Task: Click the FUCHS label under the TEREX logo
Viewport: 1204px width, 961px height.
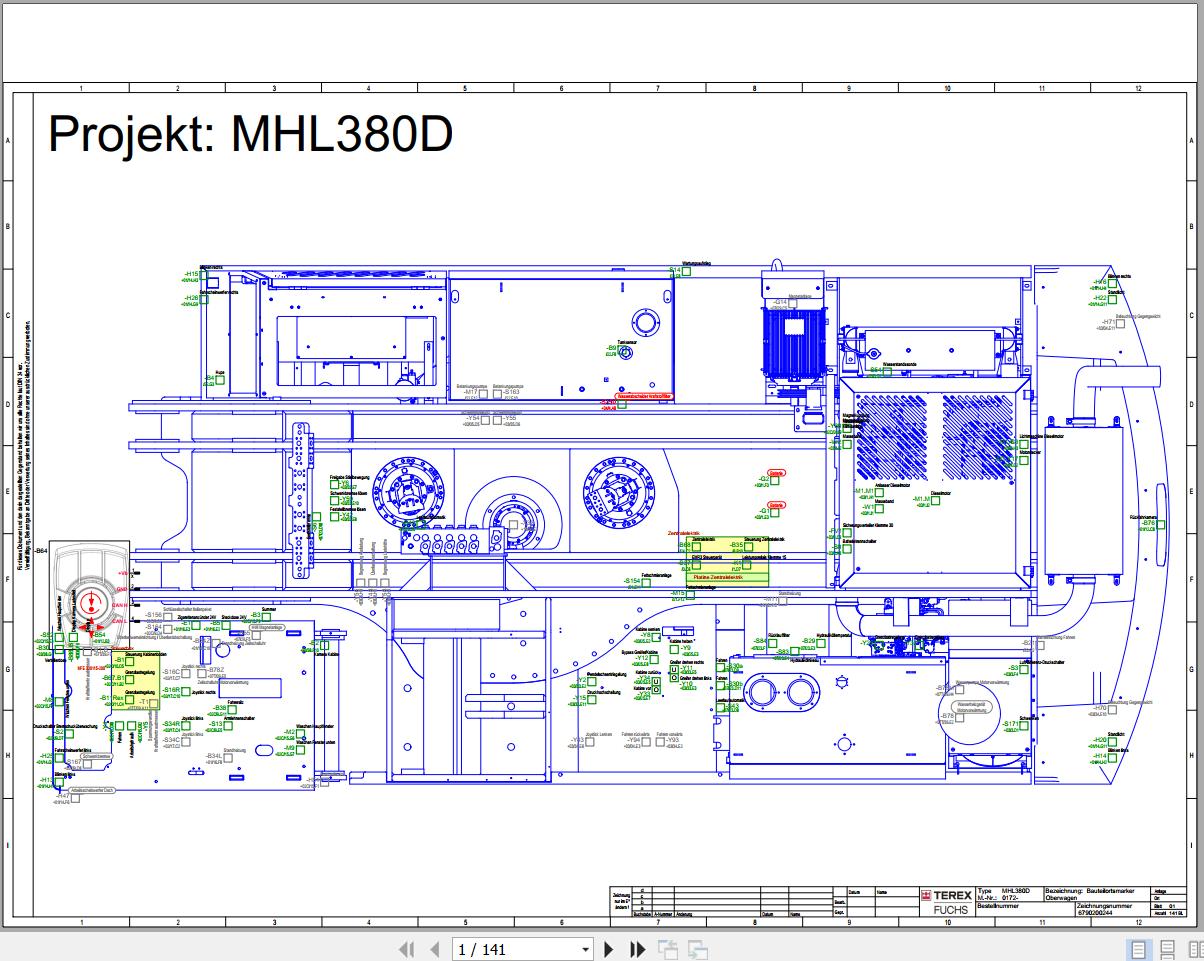Action: 949,911
